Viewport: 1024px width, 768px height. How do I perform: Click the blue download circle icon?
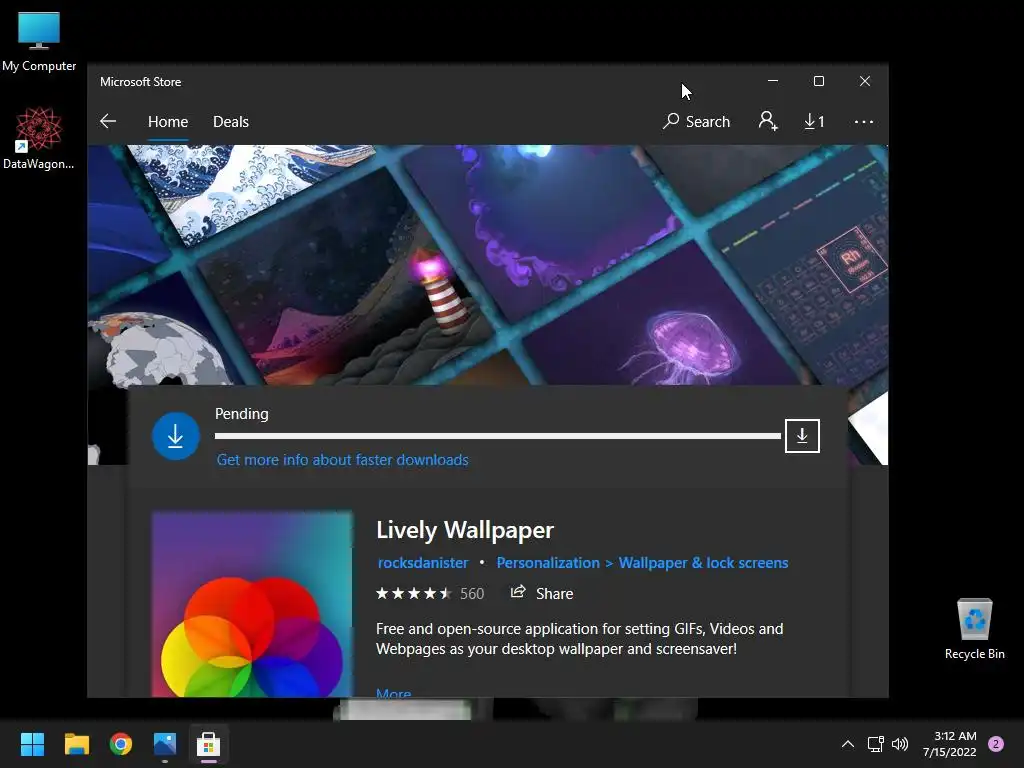click(x=176, y=436)
